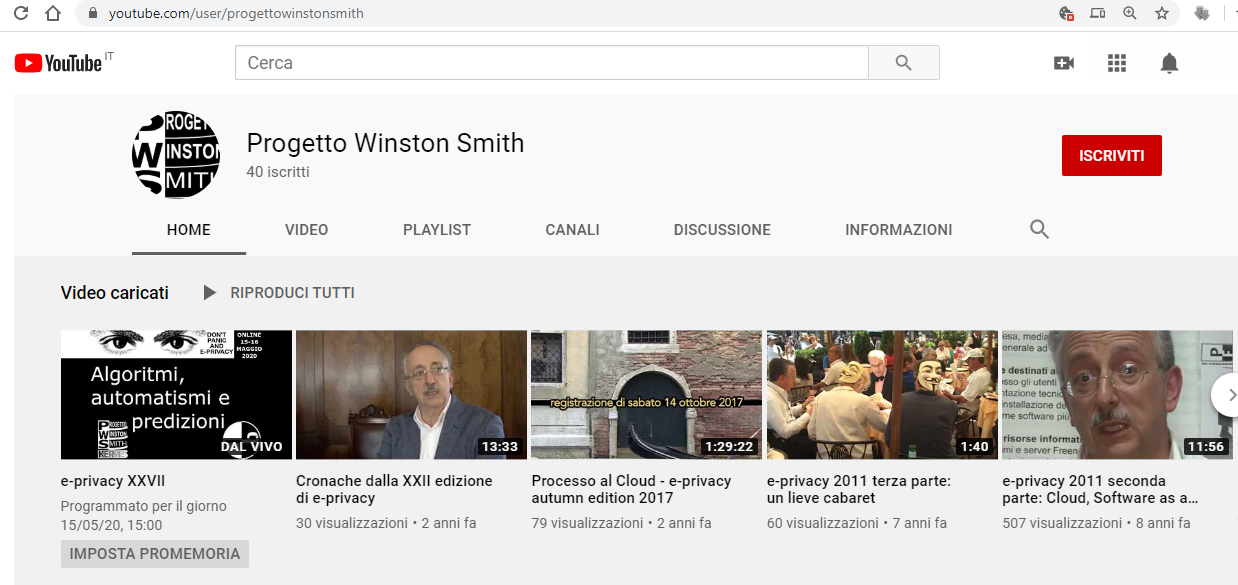Open the browser extensions puzzle icon
This screenshot has width=1238, height=585.
pos(1201,14)
